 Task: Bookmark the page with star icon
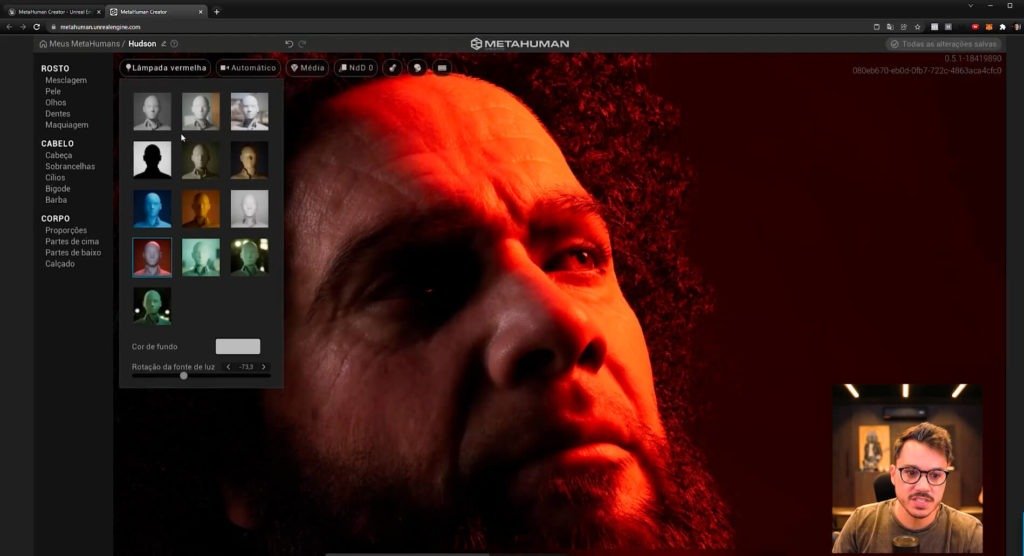917,27
